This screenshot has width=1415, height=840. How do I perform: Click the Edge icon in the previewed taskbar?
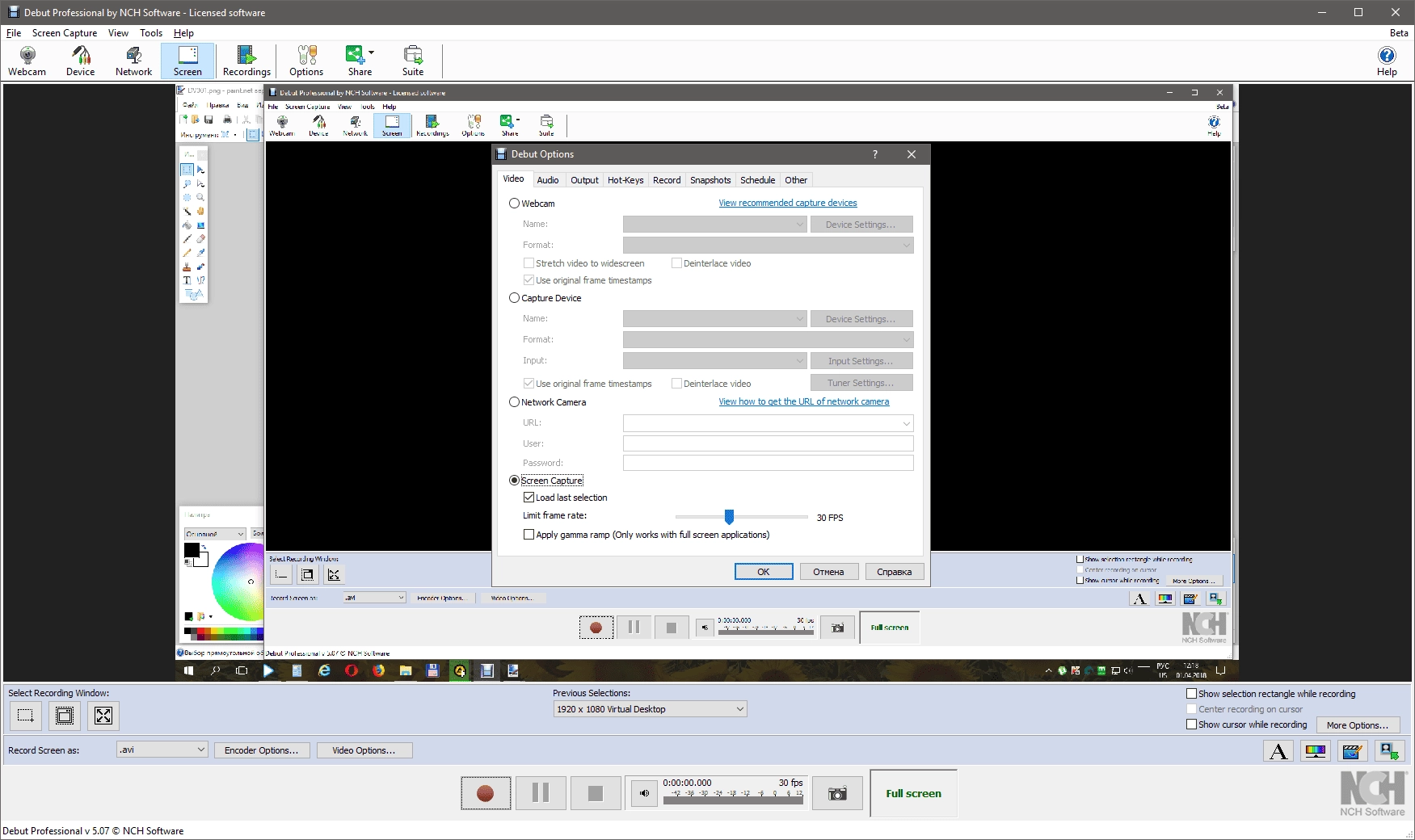coord(324,670)
